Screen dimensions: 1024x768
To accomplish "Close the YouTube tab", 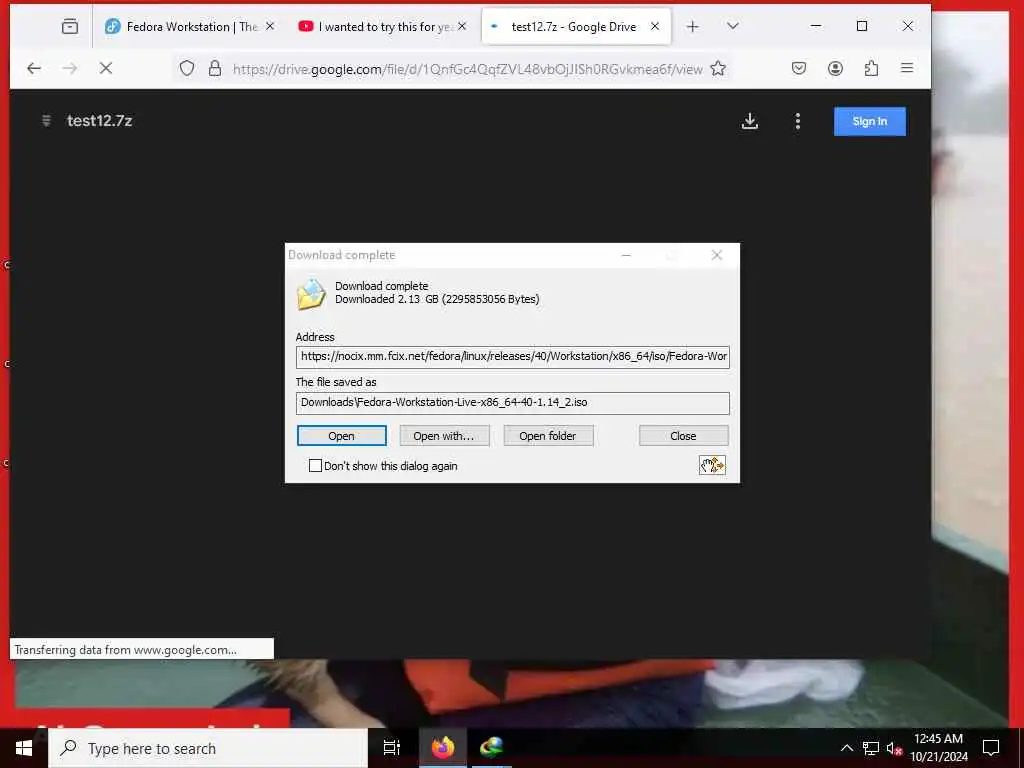I will 462,26.
